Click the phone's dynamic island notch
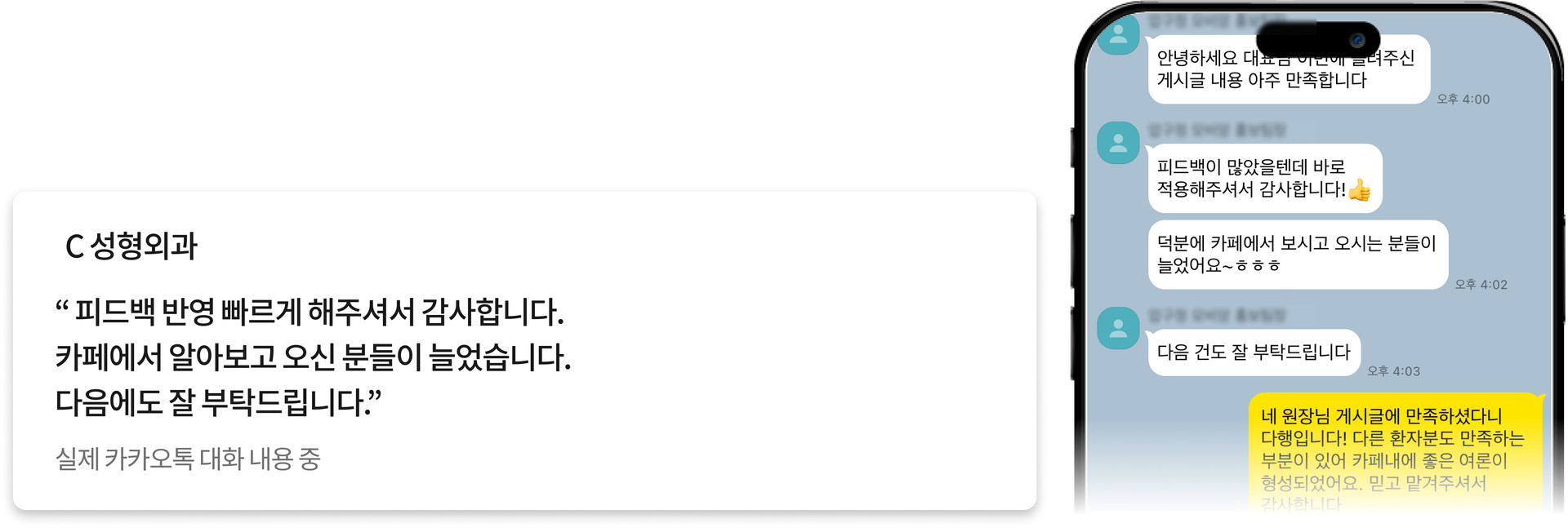The height and width of the screenshot is (532, 1568). click(x=1318, y=40)
